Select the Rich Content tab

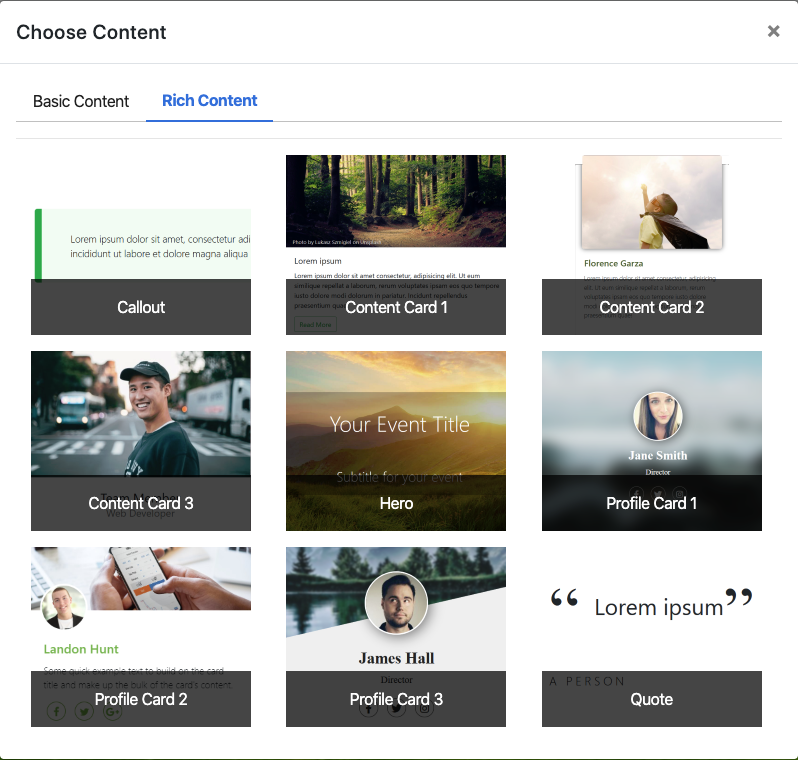click(x=209, y=101)
